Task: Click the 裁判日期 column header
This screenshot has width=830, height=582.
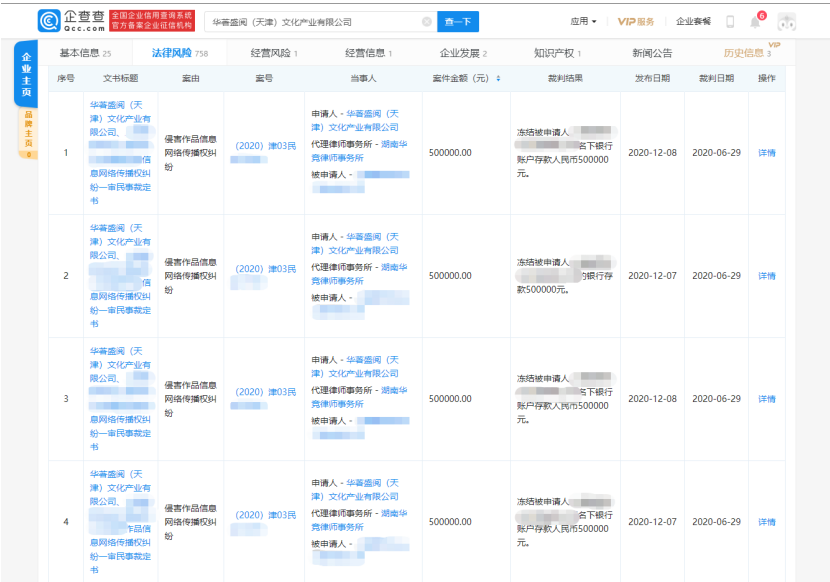Action: coord(716,78)
